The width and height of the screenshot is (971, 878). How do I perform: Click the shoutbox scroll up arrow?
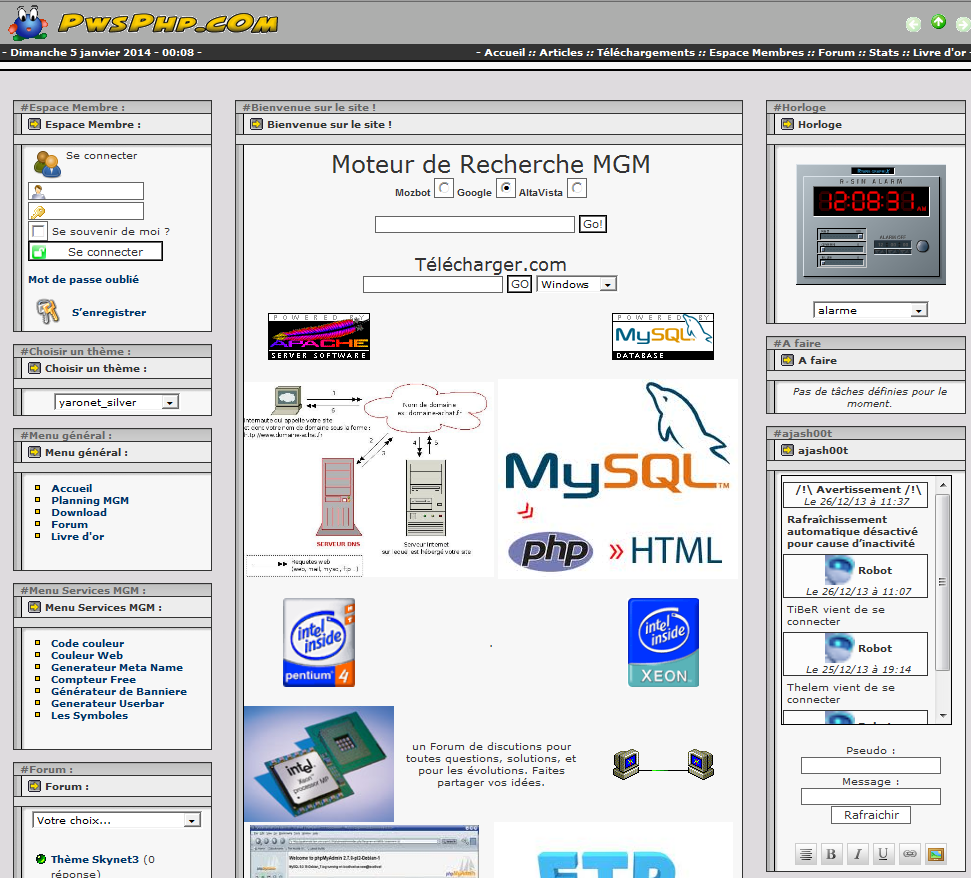pos(943,485)
